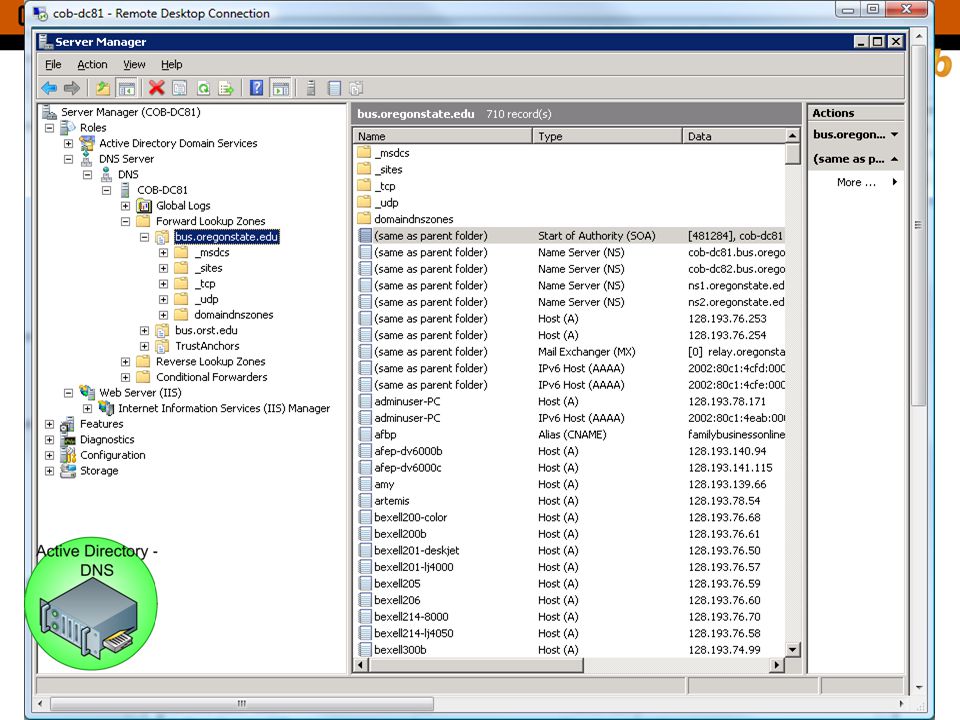960x720 pixels.
Task: Click the domaindnszones folder icon in record list
Action: (x=364, y=219)
